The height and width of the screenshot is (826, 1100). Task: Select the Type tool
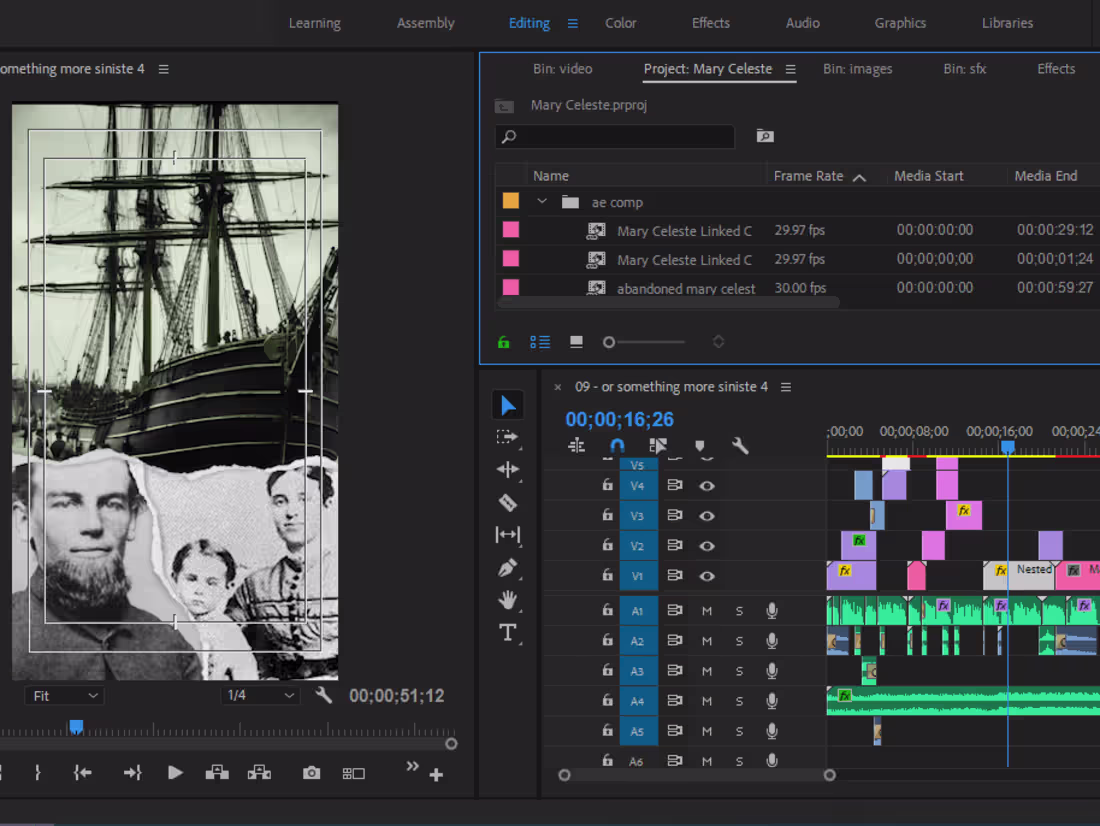508,632
